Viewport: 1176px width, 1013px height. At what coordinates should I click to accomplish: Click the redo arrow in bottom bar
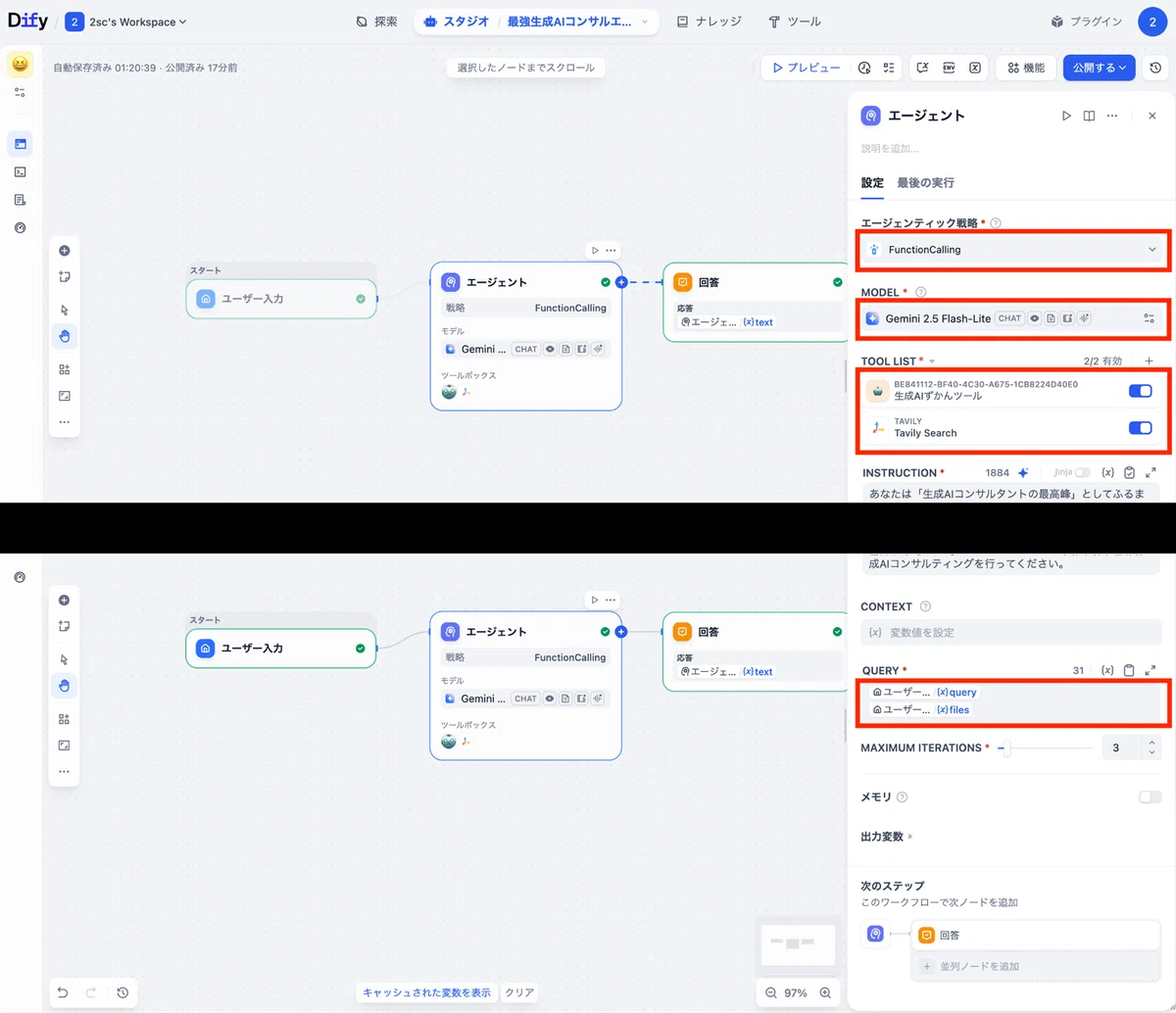[x=90, y=992]
